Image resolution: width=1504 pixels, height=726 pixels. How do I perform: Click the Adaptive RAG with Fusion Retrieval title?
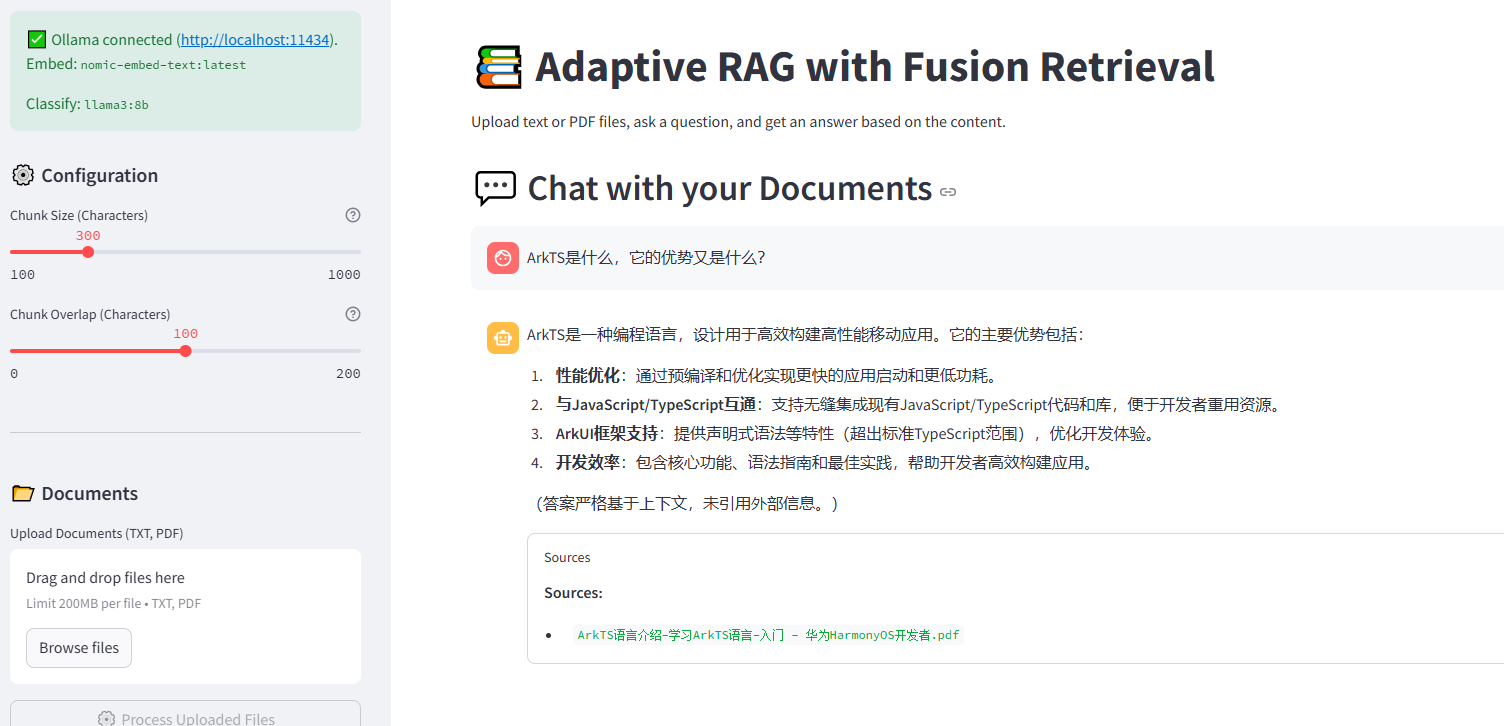pos(875,67)
